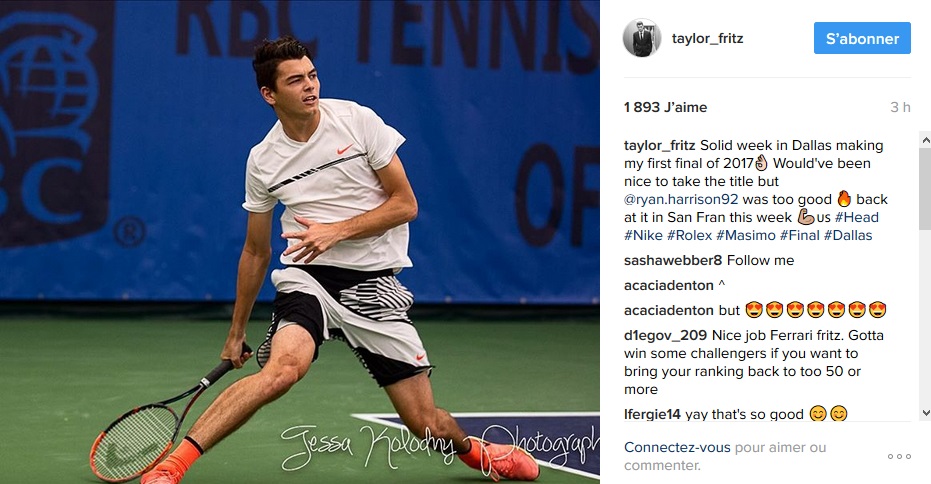Click the comments scrollbar thumb
Image resolution: width=931 pixels, height=484 pixels.
[x=925, y=189]
